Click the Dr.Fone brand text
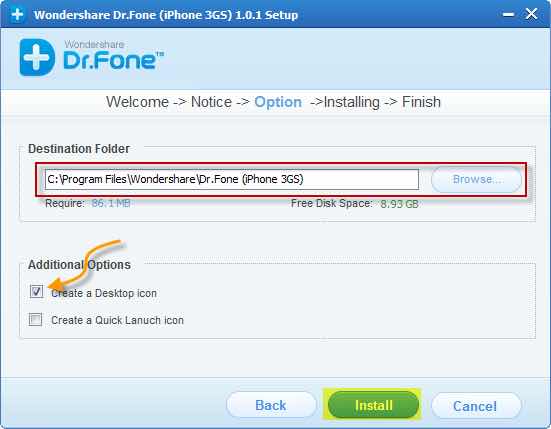This screenshot has height=429, width=551. 109,60
